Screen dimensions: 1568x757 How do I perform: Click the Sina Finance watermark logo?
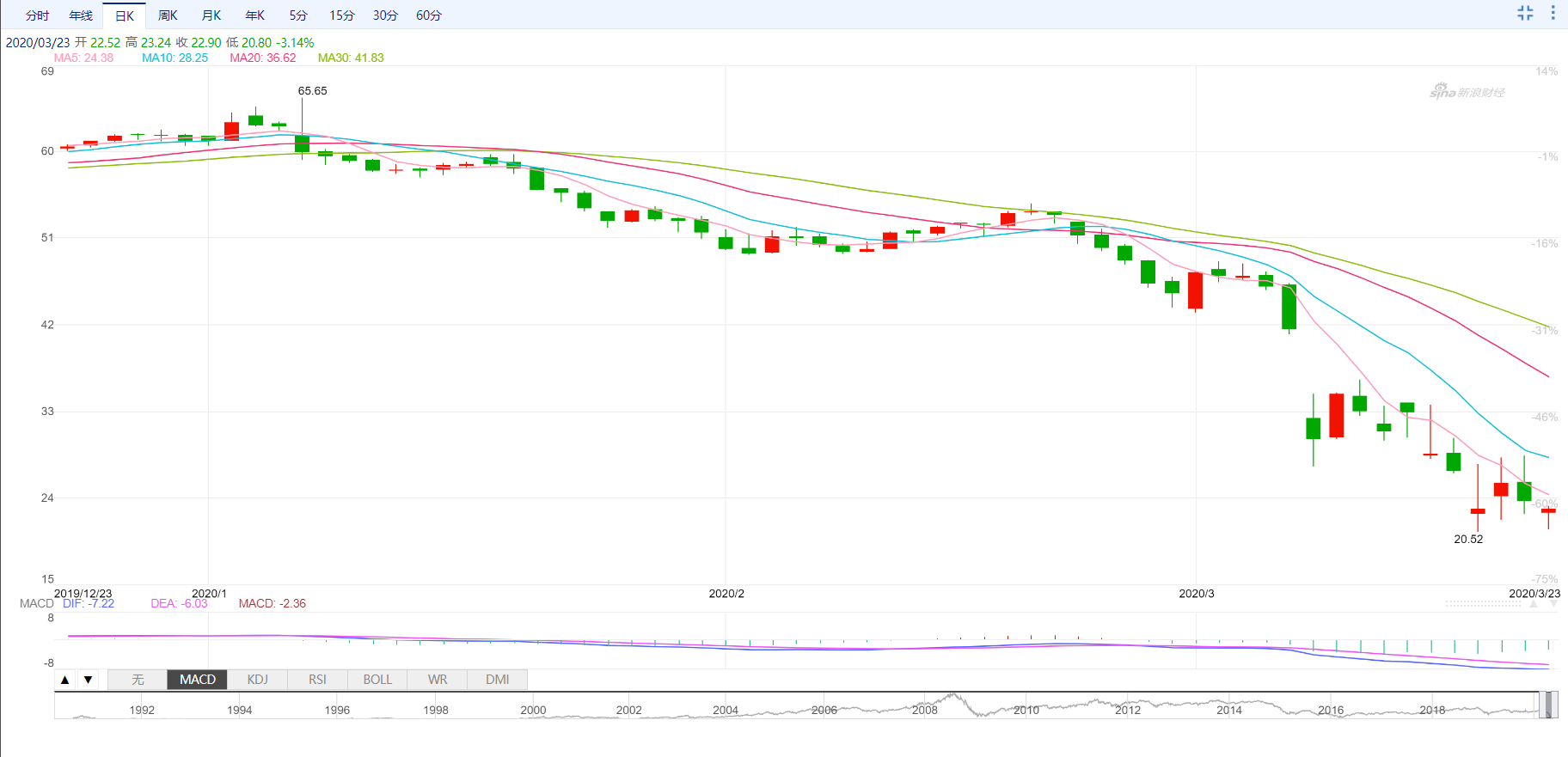[1467, 91]
